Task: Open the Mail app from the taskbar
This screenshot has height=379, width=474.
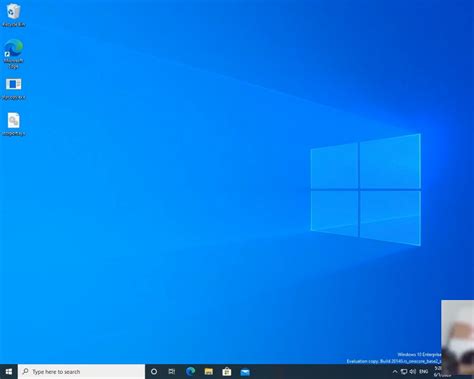Action: click(245, 371)
